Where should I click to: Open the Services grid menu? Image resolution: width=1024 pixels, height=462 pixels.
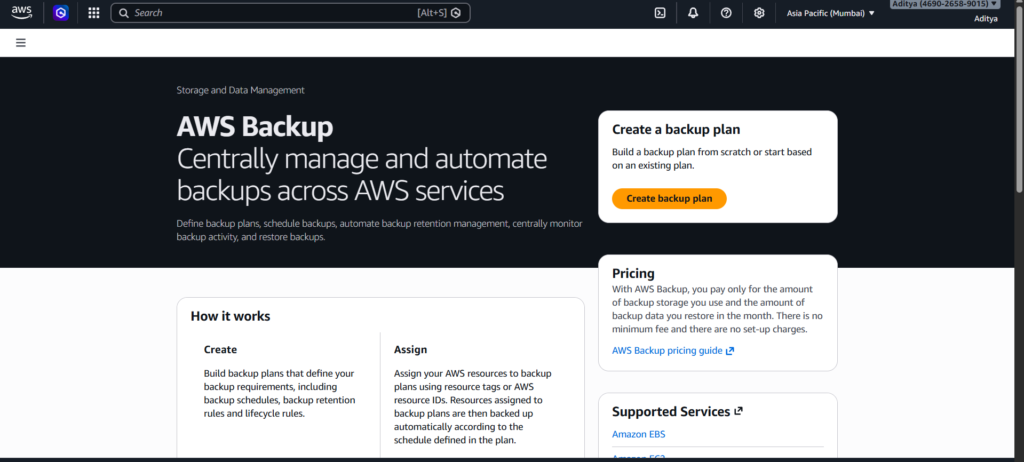pyautogui.click(x=94, y=13)
